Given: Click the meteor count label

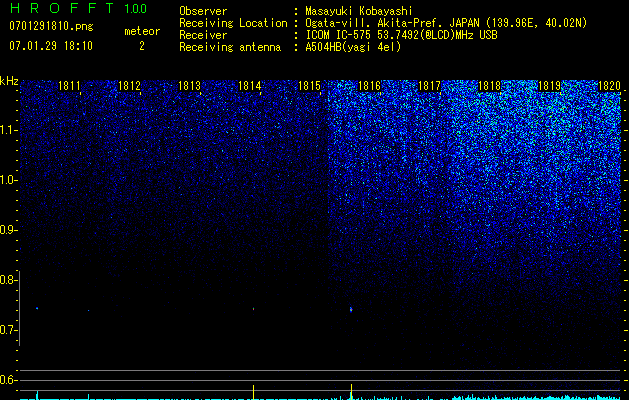Looking at the screenshot, I should pyautogui.click(x=142, y=31).
